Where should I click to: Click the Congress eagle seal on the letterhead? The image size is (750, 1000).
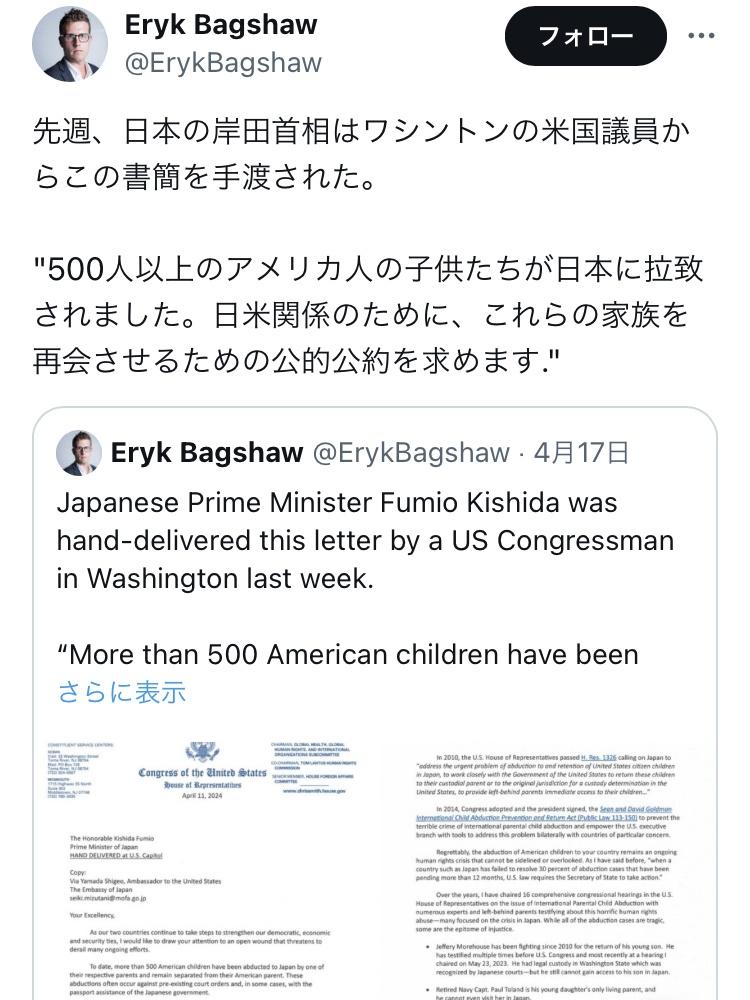coord(201,754)
